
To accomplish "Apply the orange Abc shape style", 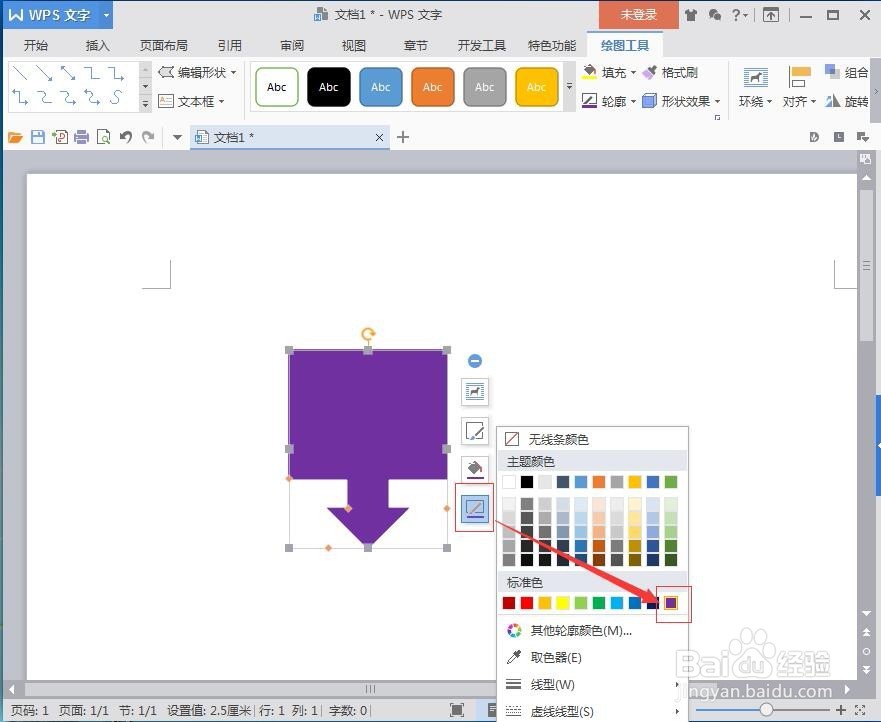I will point(432,87).
